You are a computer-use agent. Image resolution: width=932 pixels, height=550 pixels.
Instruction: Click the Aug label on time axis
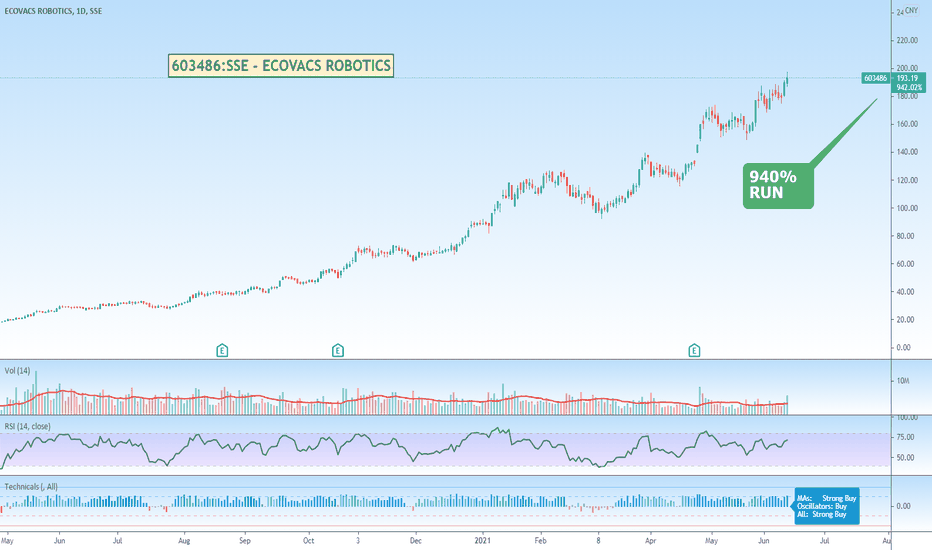(184, 540)
